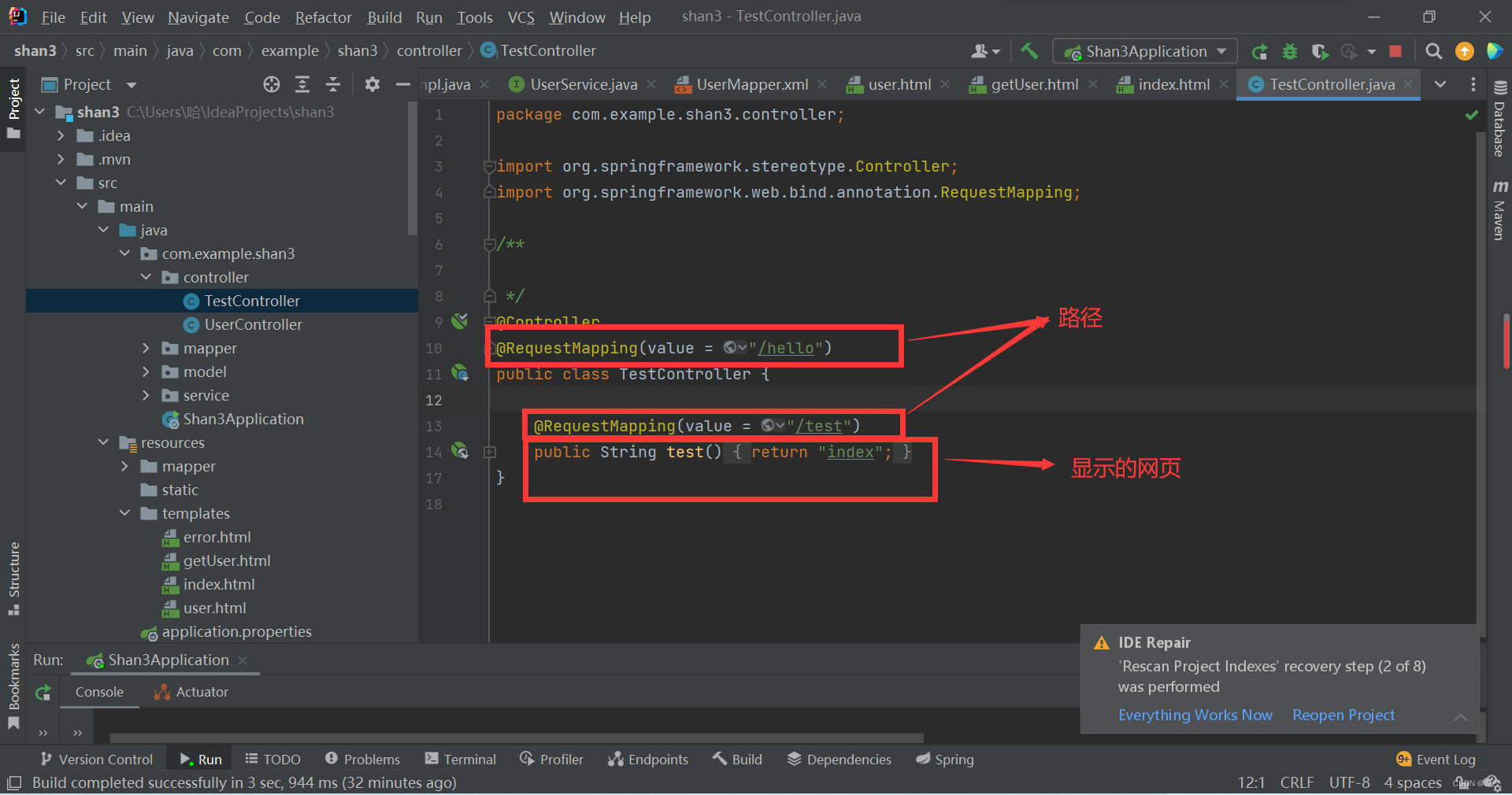
Task: Click CRLF line separator in status bar
Action: [1297, 782]
